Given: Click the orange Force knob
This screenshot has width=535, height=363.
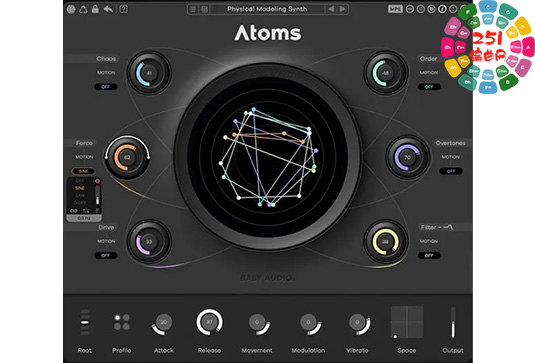Looking at the screenshot, I should (x=127, y=157).
